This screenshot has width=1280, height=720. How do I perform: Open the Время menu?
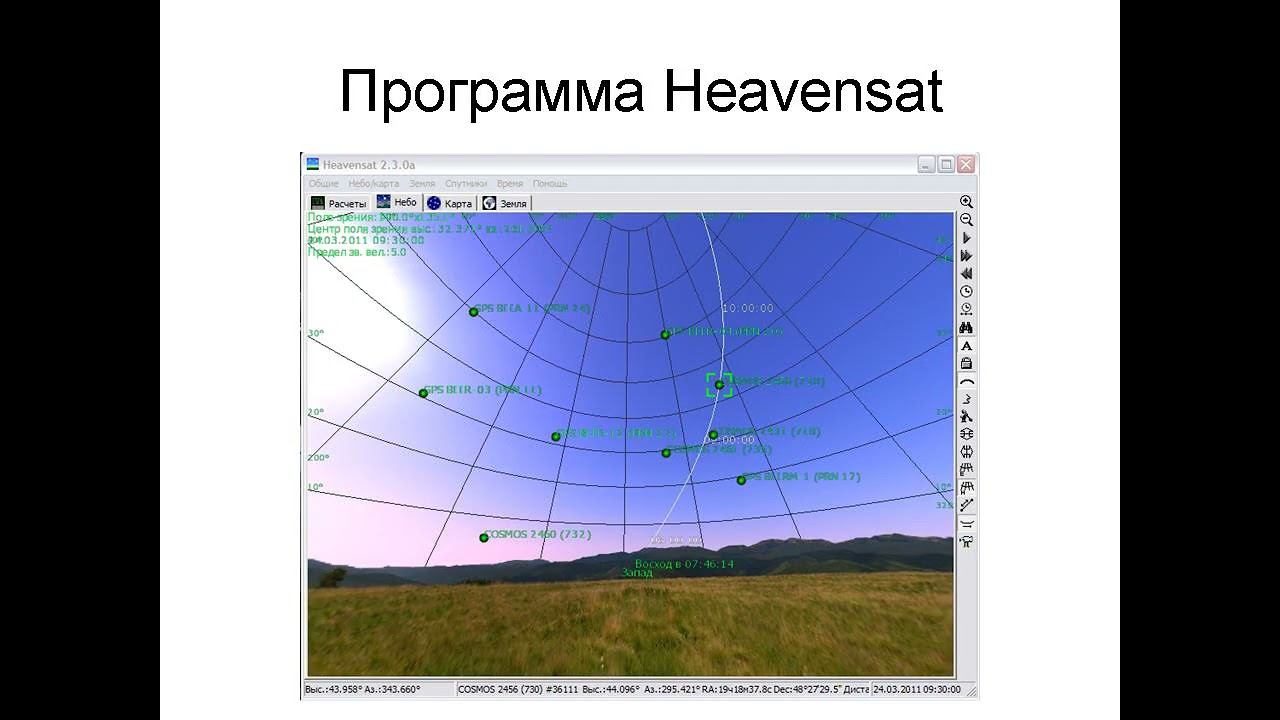510,183
